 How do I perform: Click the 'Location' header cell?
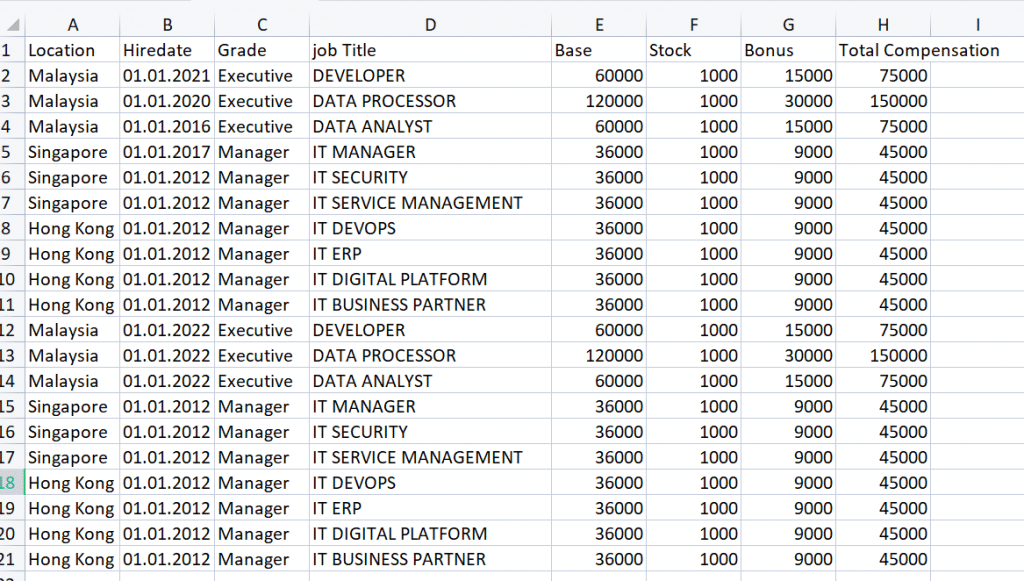[x=72, y=51]
